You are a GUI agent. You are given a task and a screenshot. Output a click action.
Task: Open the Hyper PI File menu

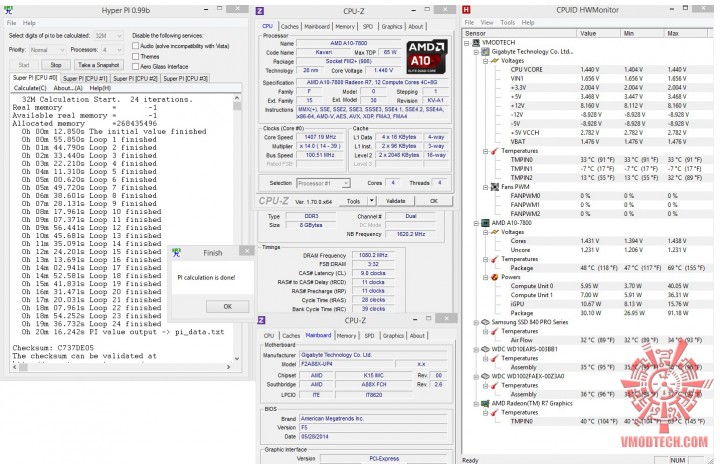point(11,23)
